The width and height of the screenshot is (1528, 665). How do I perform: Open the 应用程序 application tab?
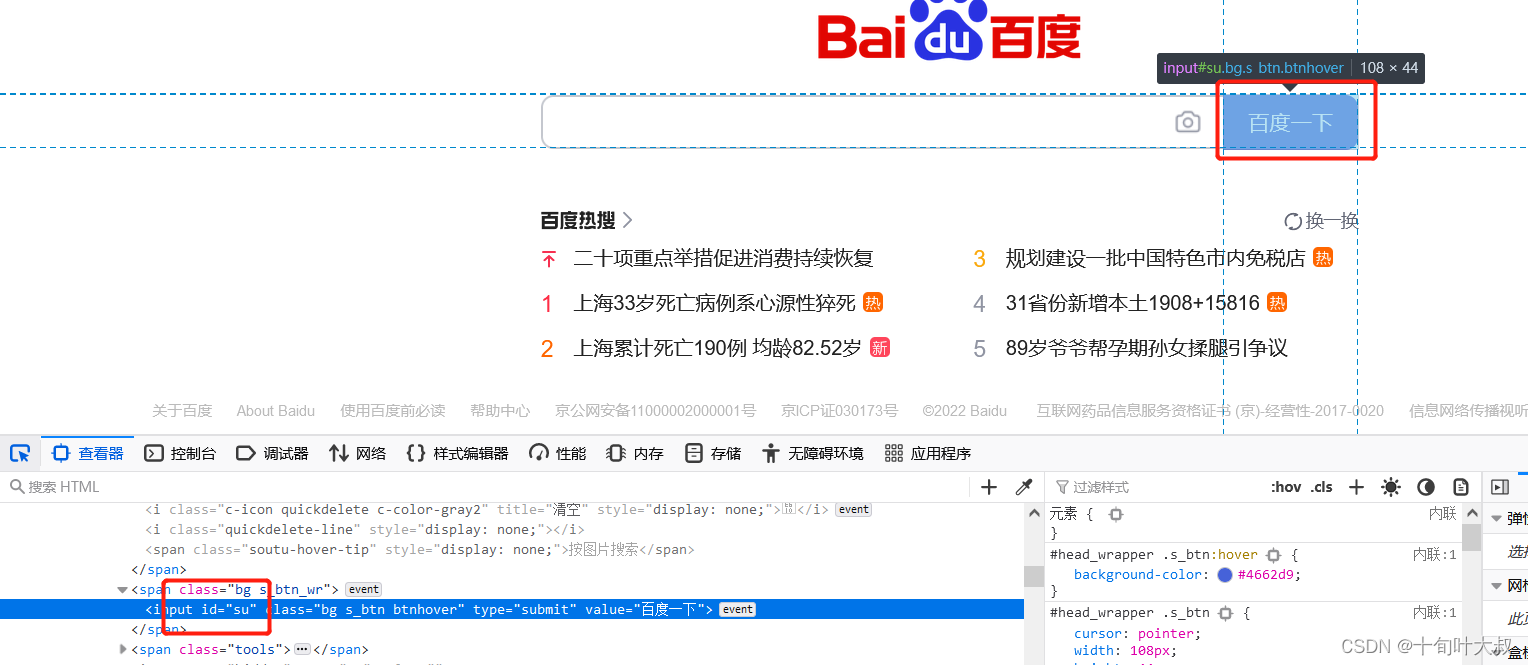click(x=927, y=453)
